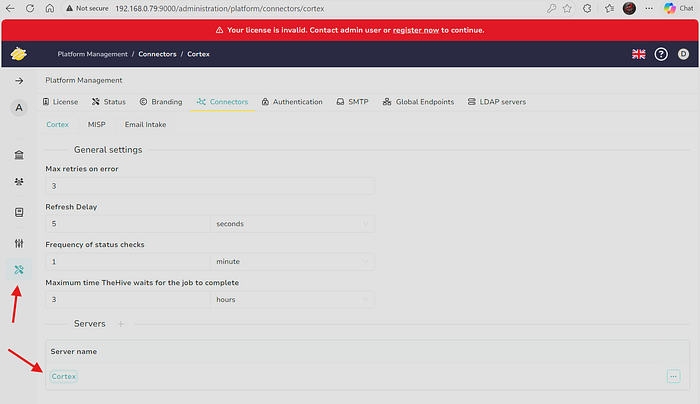Open Users group icon in sidebar
The image size is (700, 404).
pos(19,182)
